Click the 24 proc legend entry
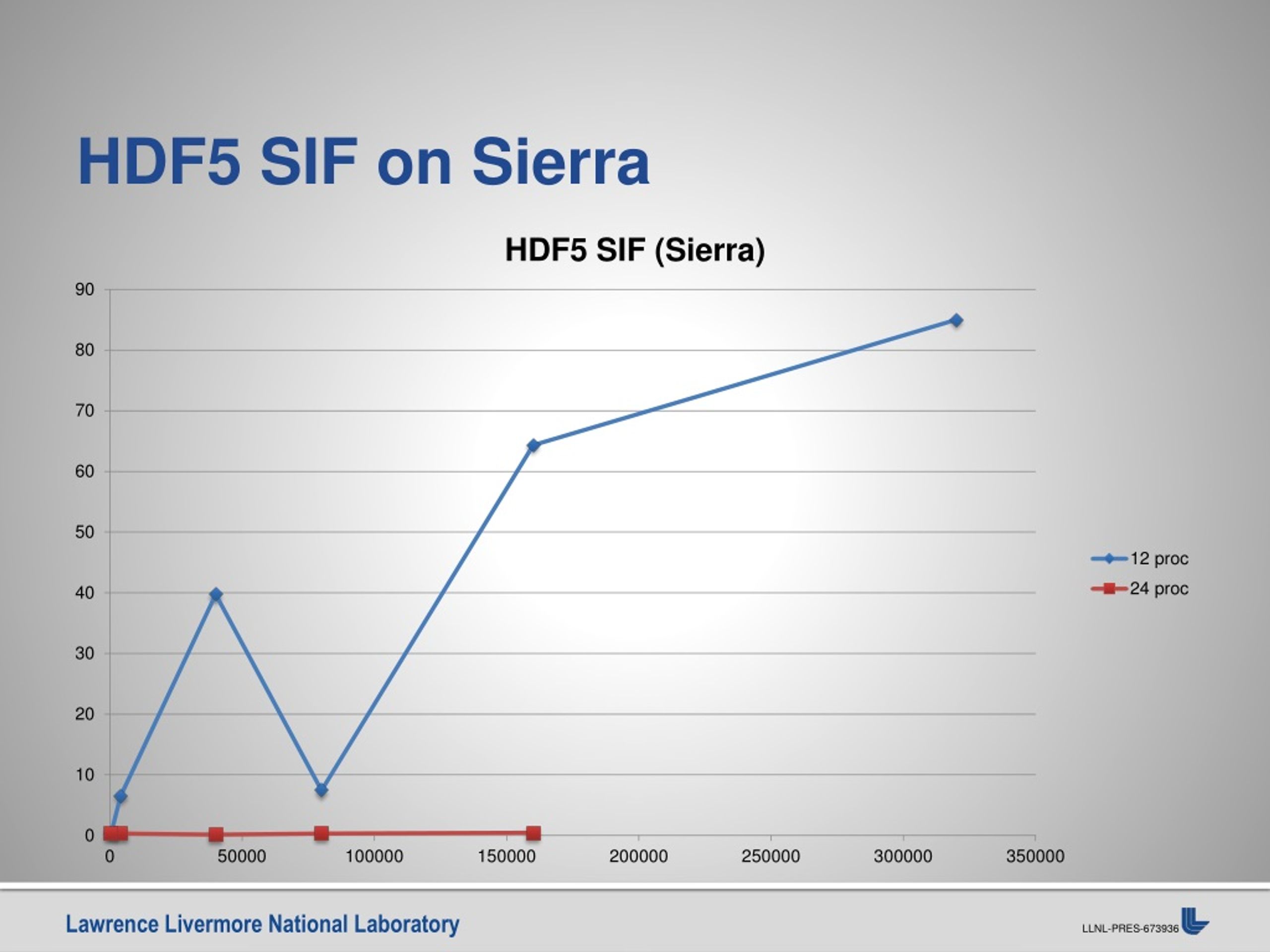 point(1139,589)
